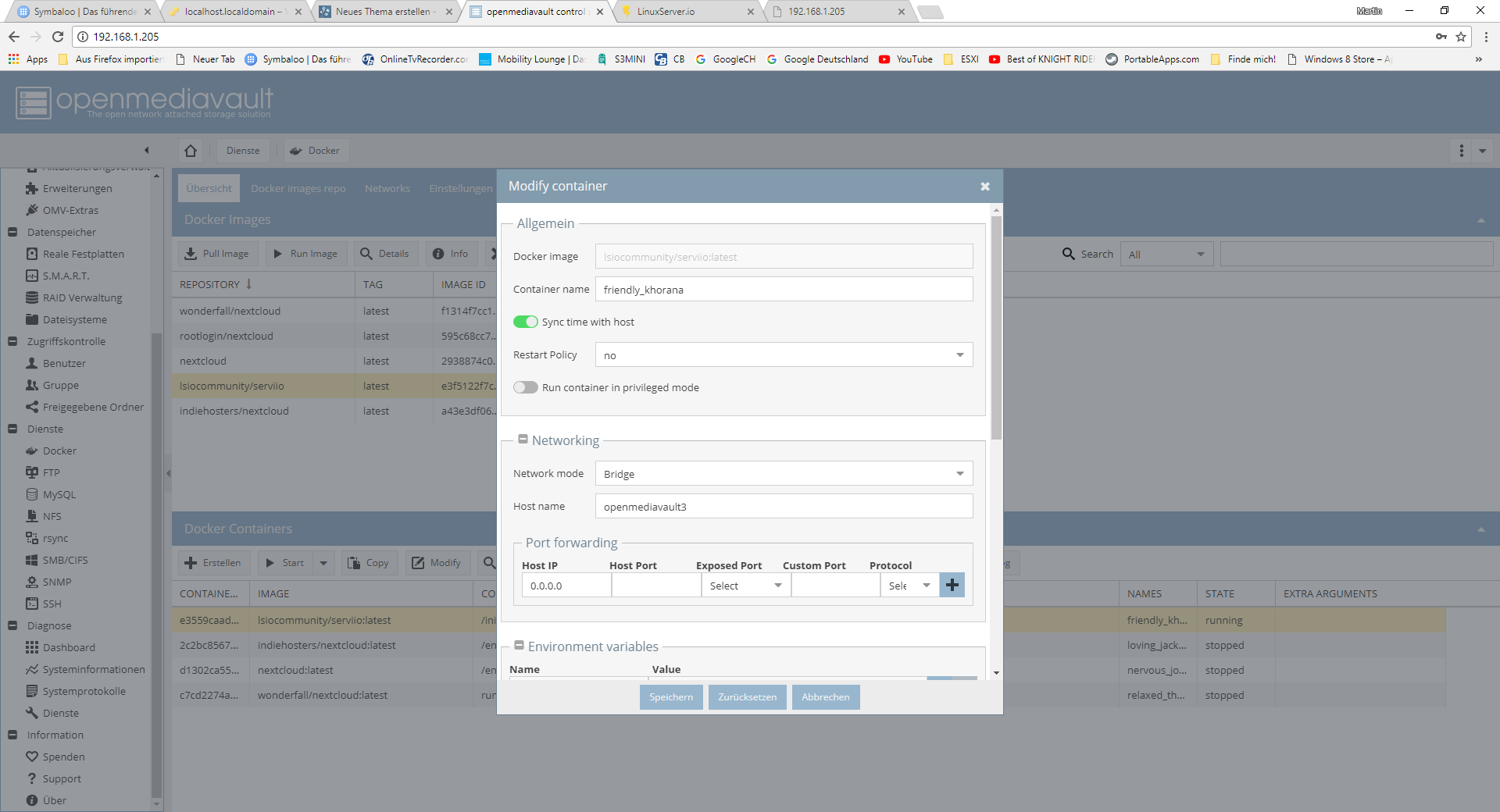Click the Run Image button
This screenshot has height=812, width=1500.
pos(305,254)
